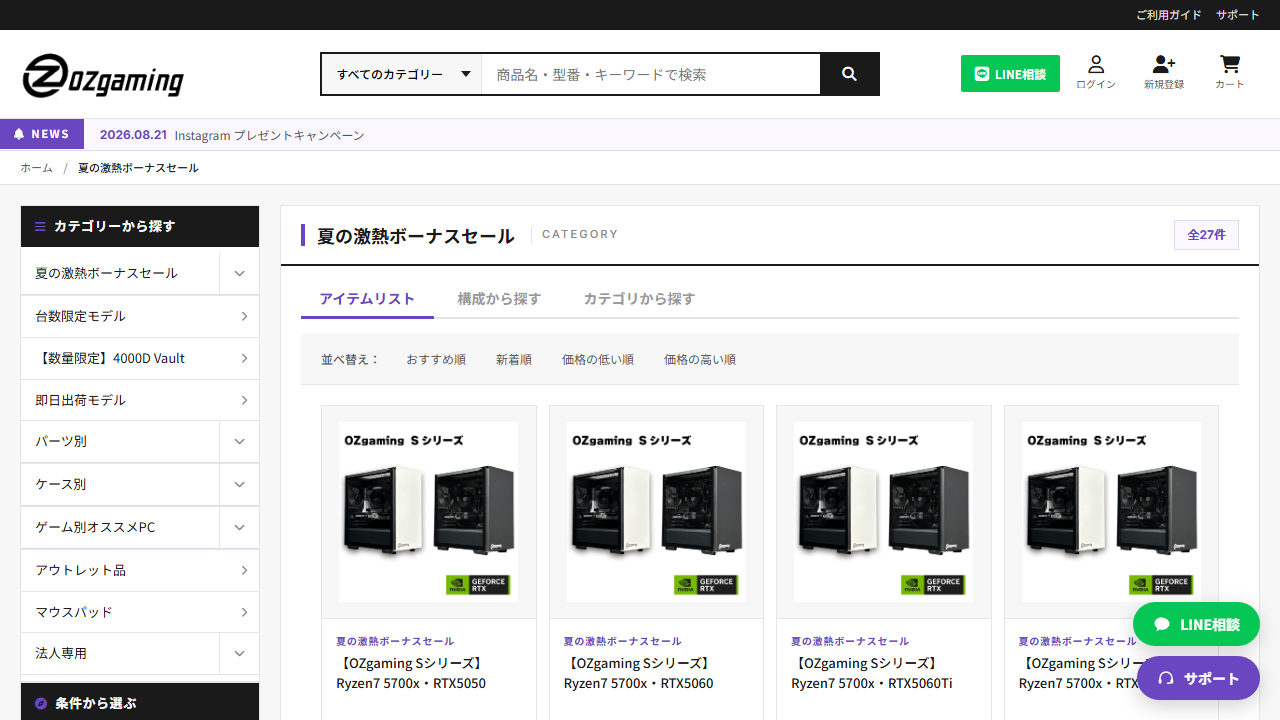Click ホーム breadcrumb link

pos(36,168)
